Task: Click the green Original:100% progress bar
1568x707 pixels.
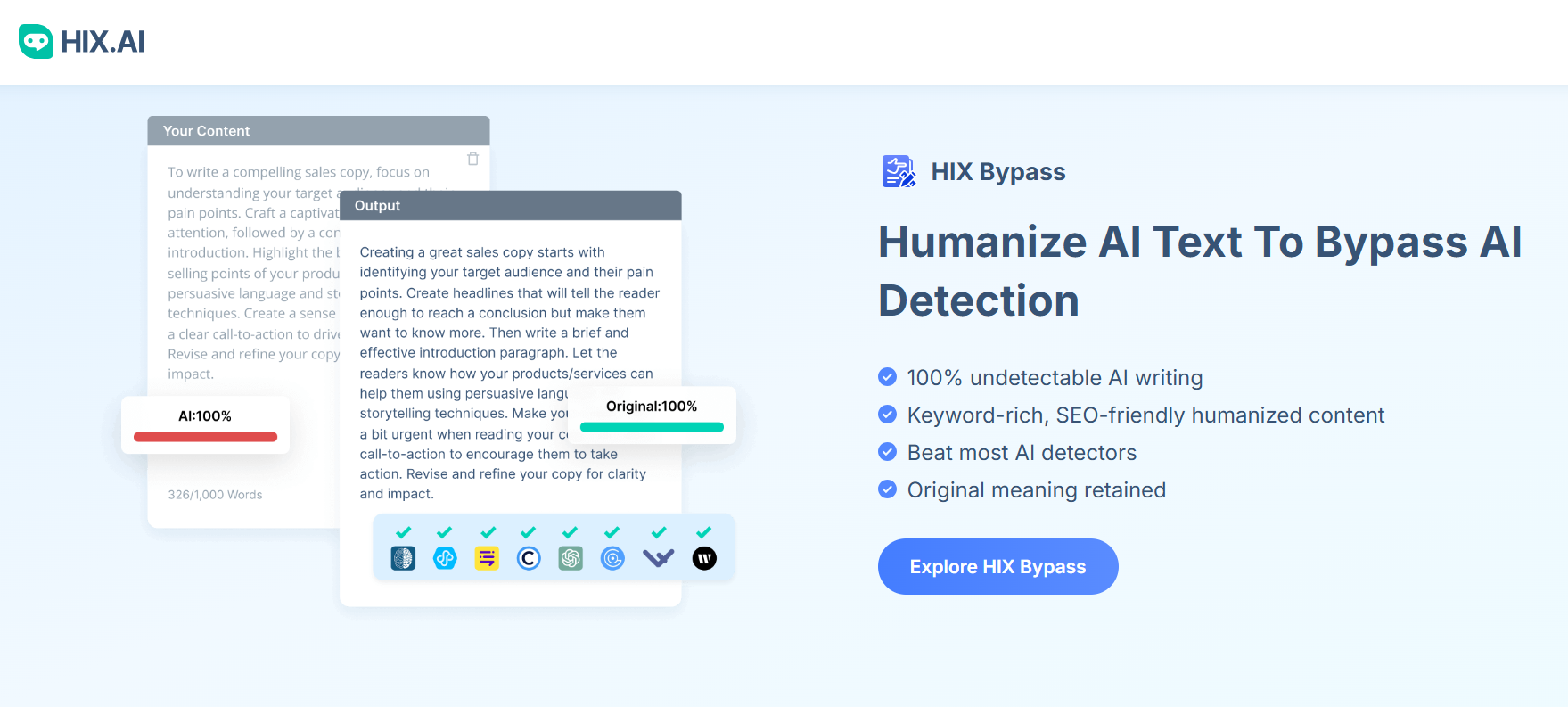Action: pos(652,427)
